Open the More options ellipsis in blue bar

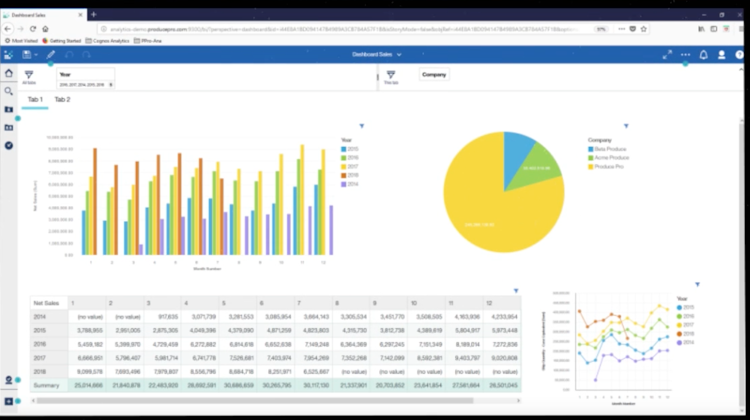(x=685, y=55)
